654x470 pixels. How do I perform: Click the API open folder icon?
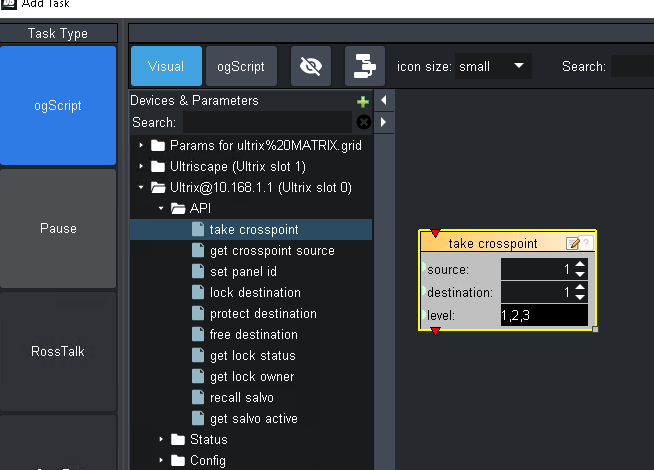[178, 209]
